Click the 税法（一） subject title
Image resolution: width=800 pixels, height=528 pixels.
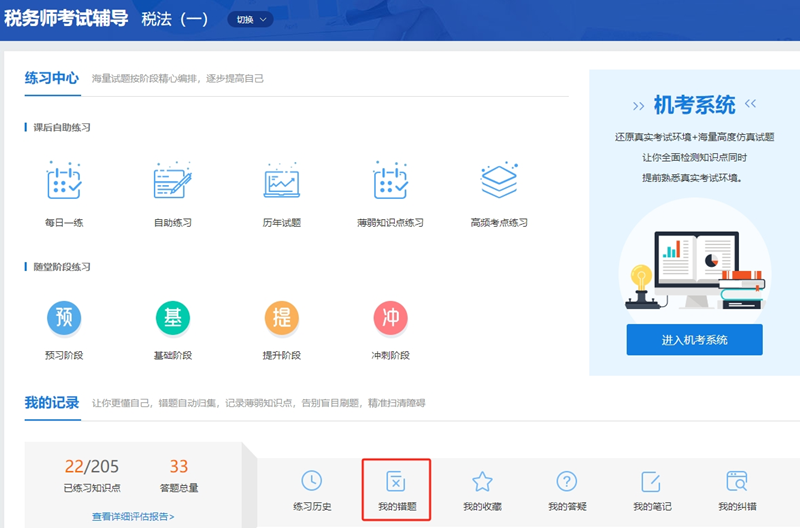pyautogui.click(x=174, y=19)
